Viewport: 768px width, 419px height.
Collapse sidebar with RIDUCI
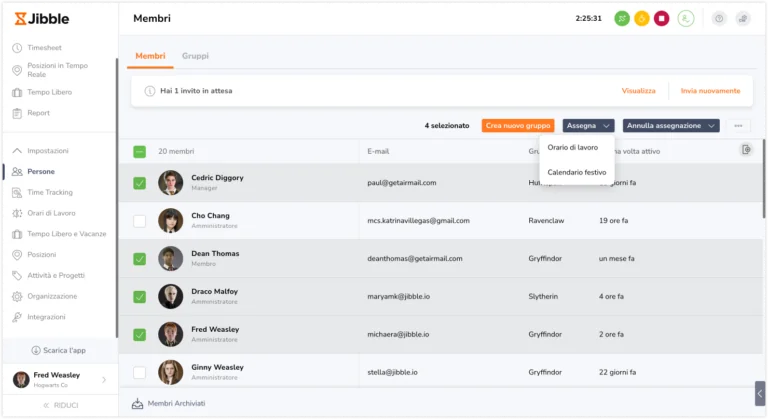[61, 405]
